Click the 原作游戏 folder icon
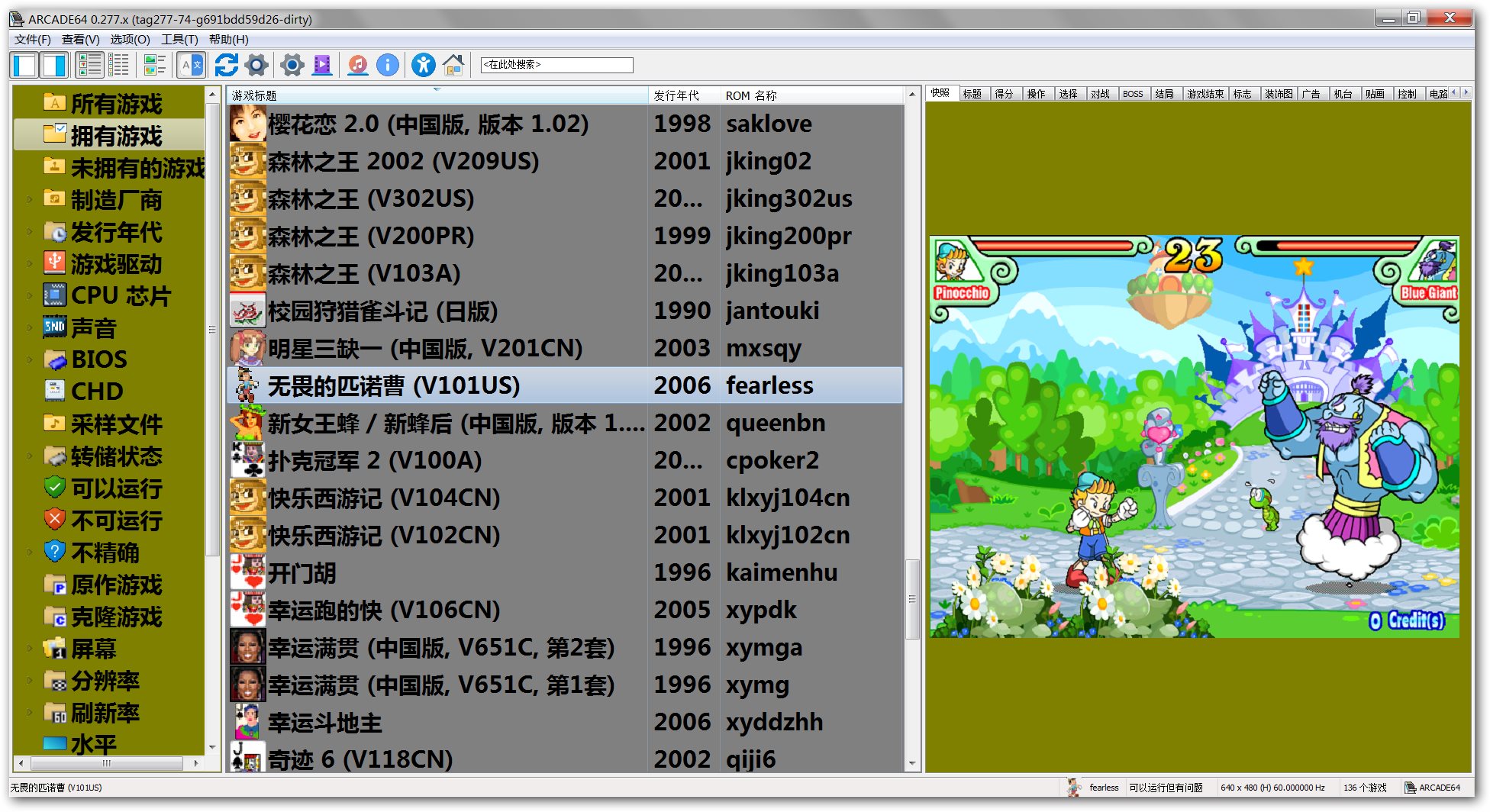 tap(54, 585)
